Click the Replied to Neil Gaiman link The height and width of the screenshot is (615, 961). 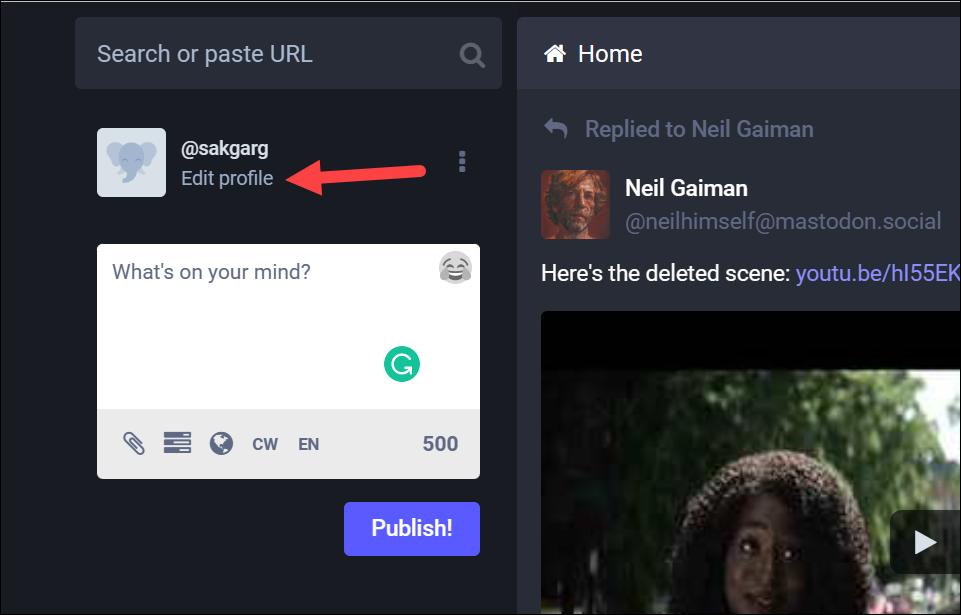pyautogui.click(x=699, y=129)
